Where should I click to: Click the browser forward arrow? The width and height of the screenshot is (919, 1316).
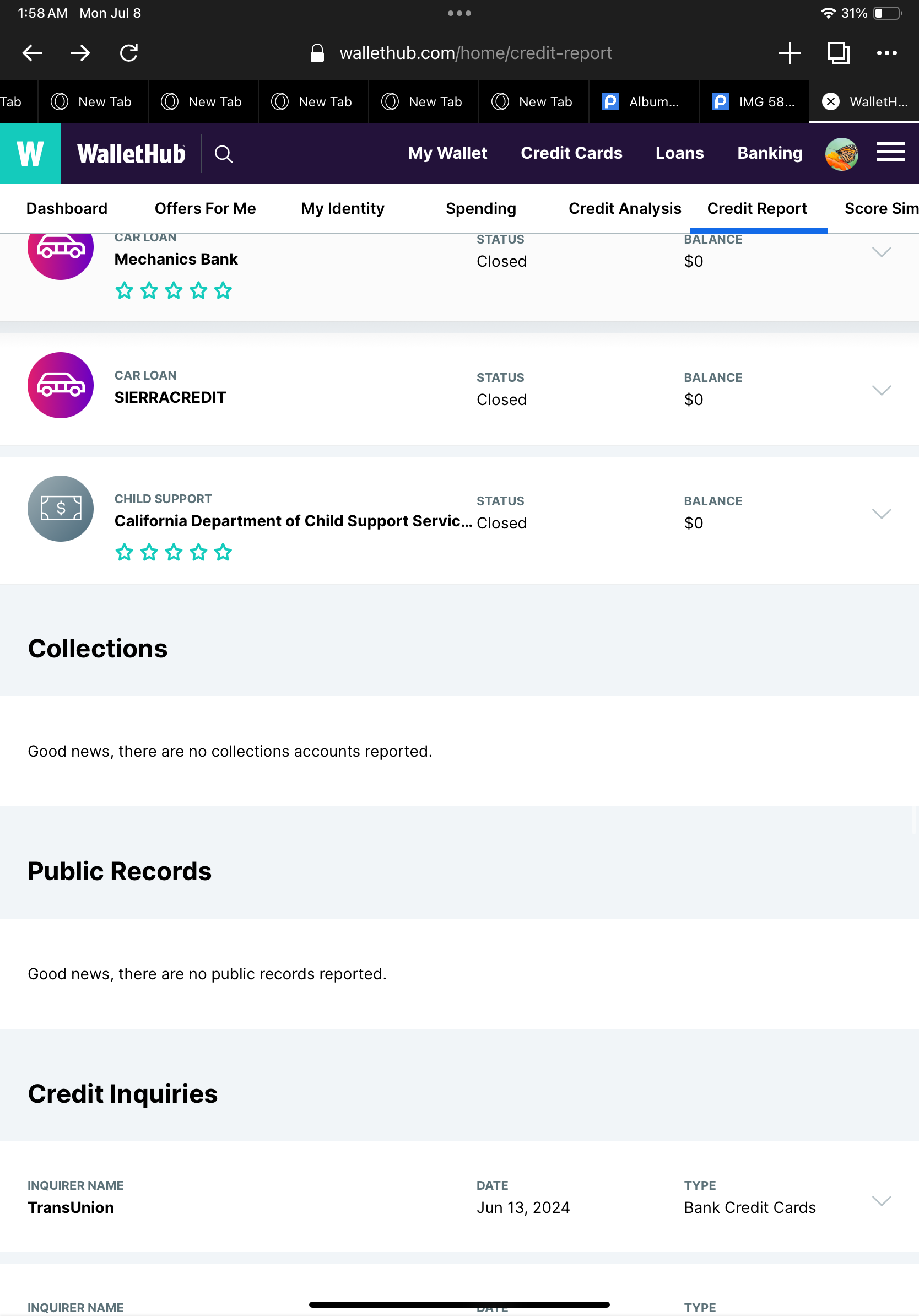(x=80, y=53)
